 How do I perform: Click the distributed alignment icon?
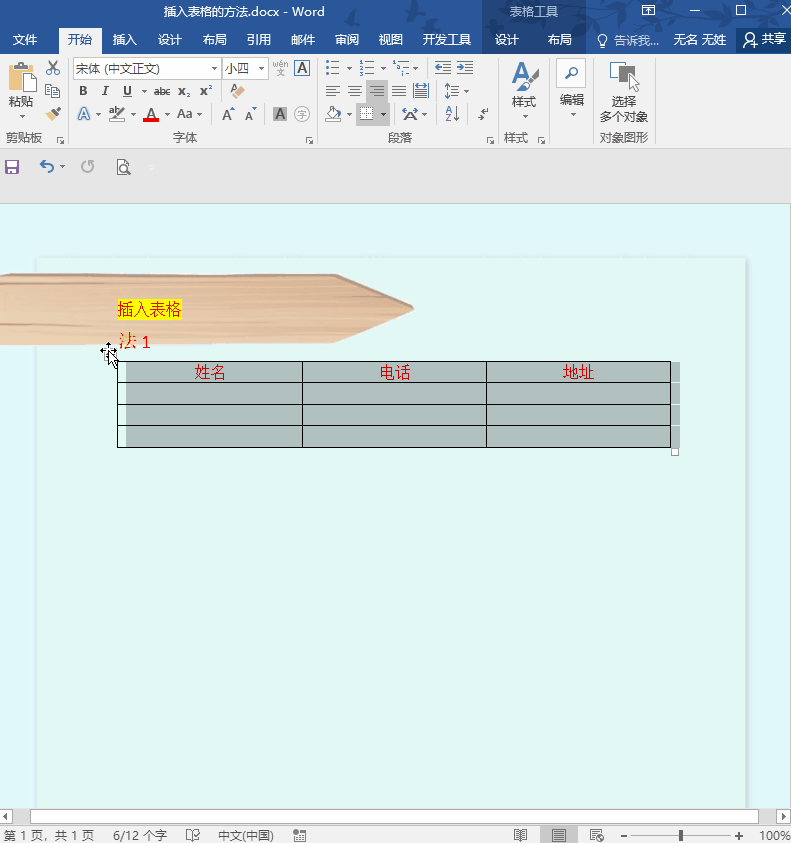pyautogui.click(x=421, y=91)
